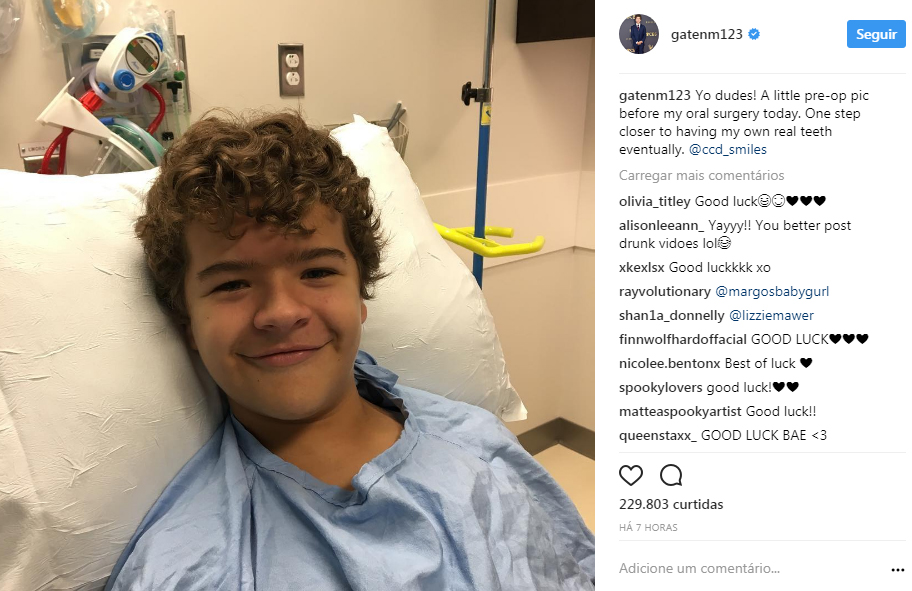Open the three-dots more options menu

897,570
